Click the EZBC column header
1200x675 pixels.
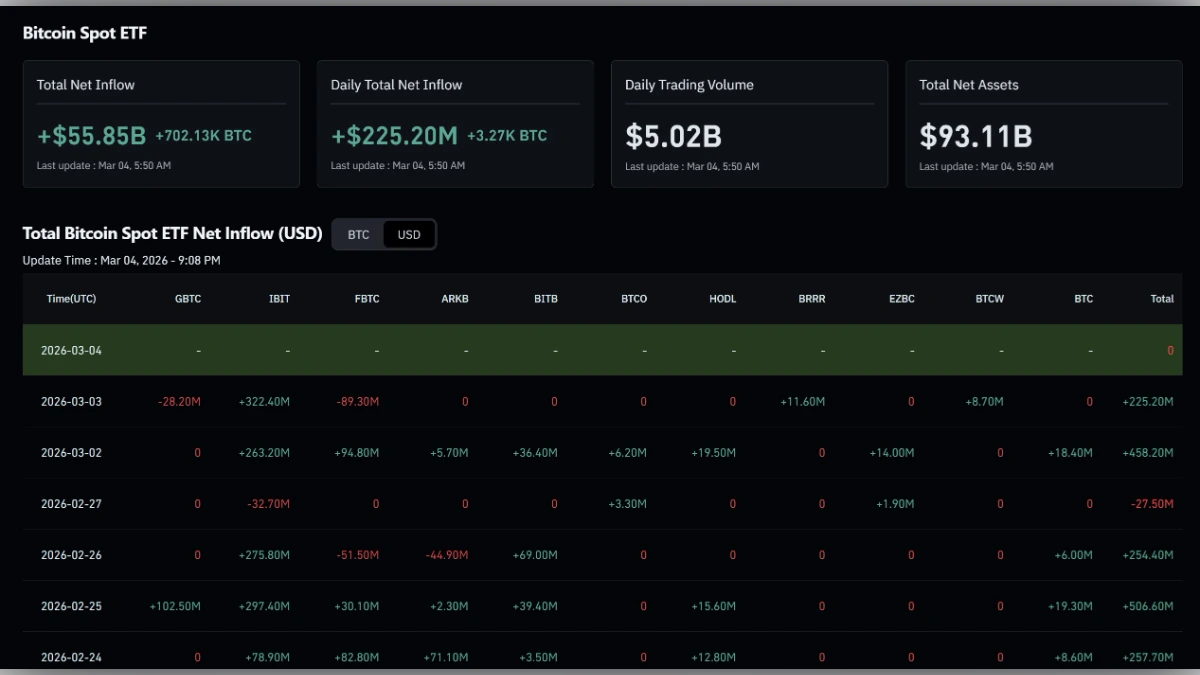click(901, 298)
